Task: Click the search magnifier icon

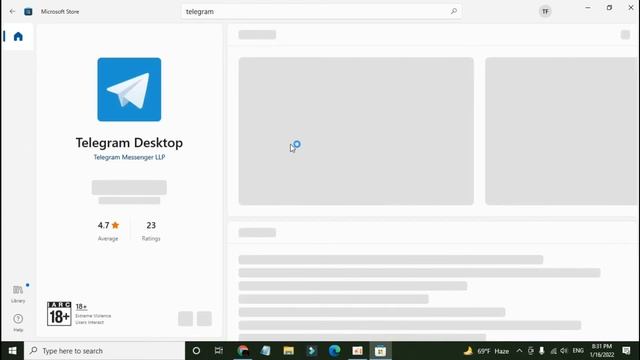Action: (x=453, y=11)
